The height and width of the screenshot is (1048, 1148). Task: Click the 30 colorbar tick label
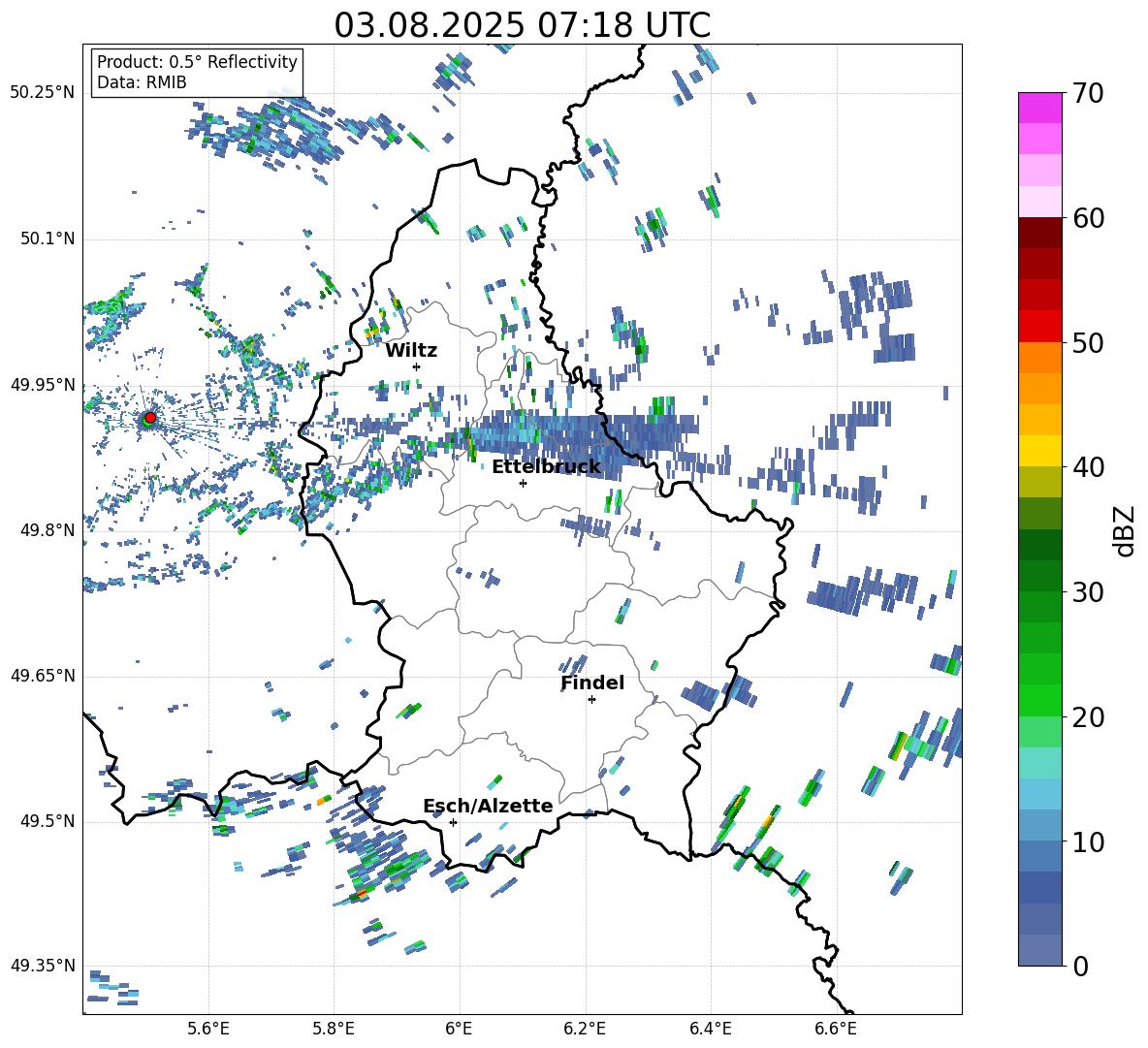tap(1088, 592)
